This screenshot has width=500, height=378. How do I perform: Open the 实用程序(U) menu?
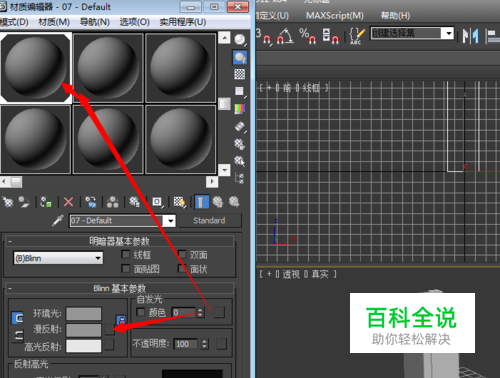coord(183,22)
